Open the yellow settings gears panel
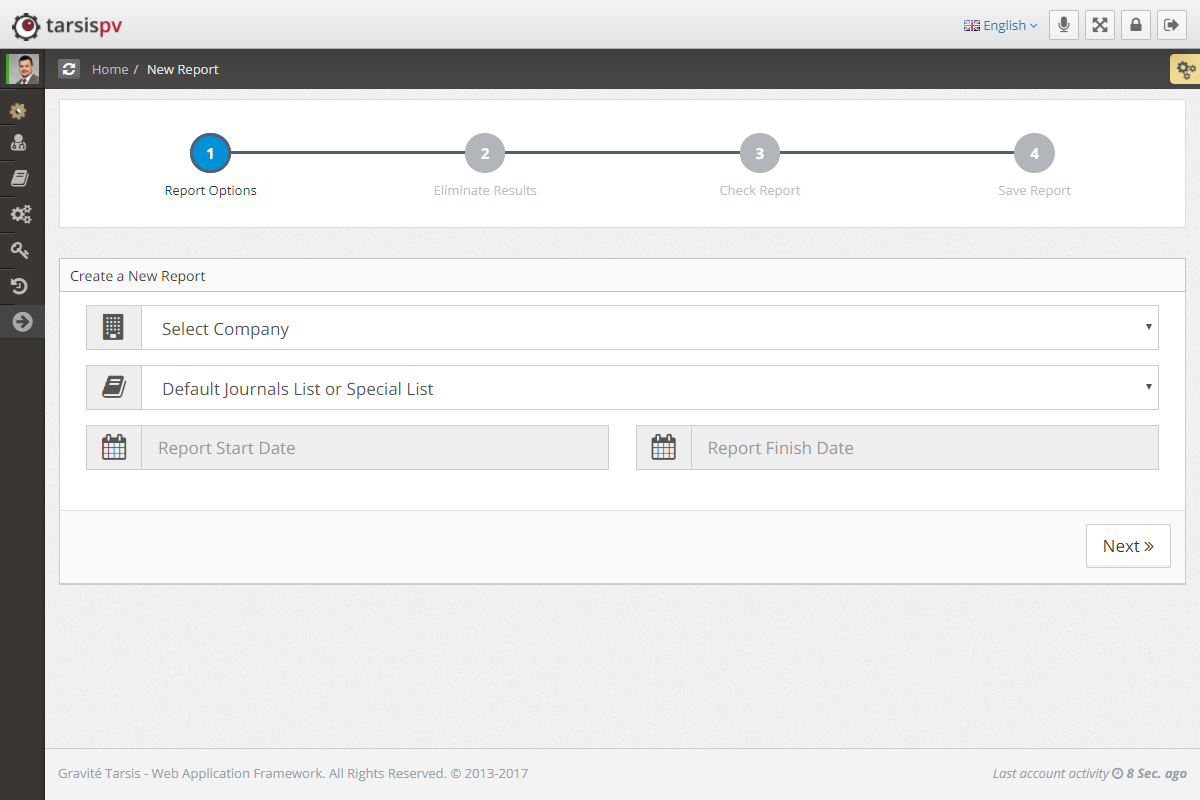Image resolution: width=1200 pixels, height=800 pixels. click(x=1185, y=69)
